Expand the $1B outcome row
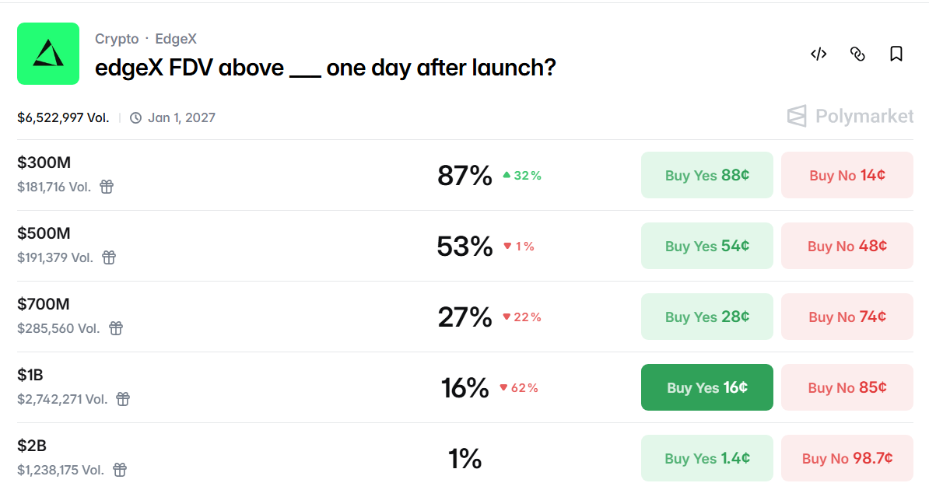 click(300, 387)
